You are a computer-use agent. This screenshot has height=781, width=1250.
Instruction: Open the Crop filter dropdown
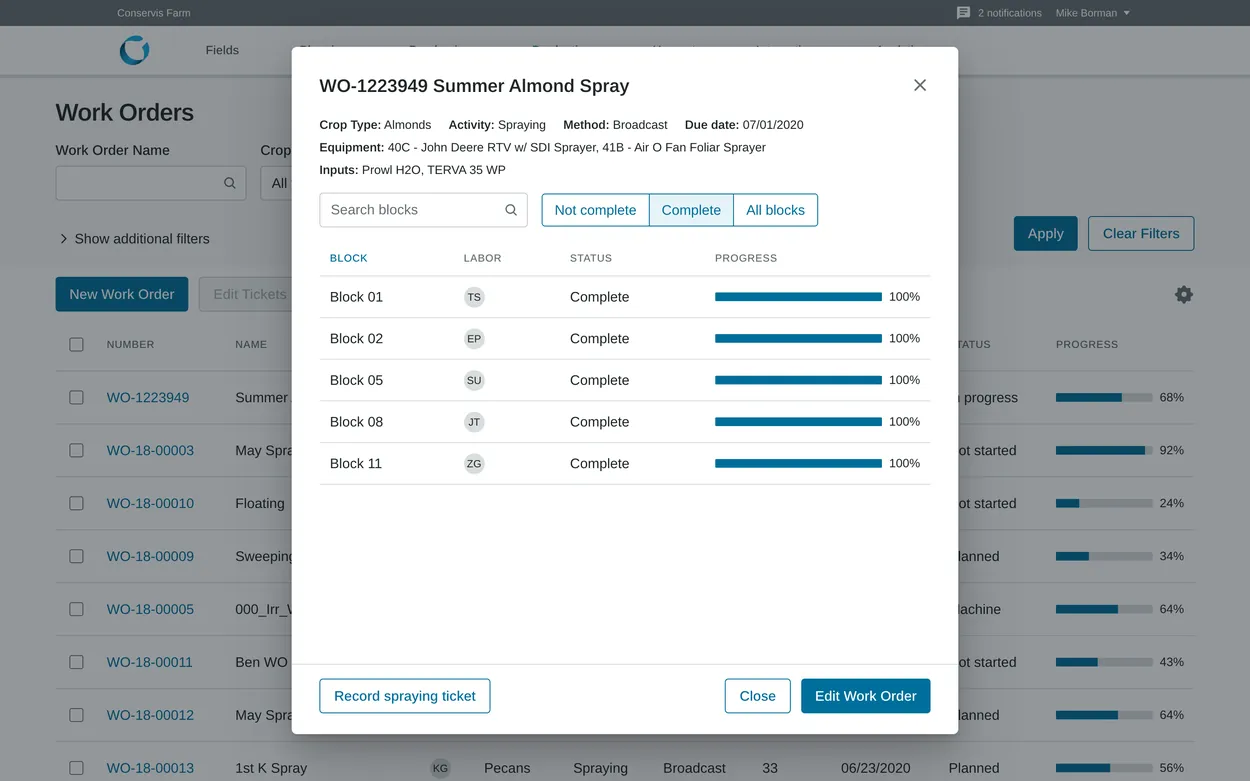[x=276, y=183]
